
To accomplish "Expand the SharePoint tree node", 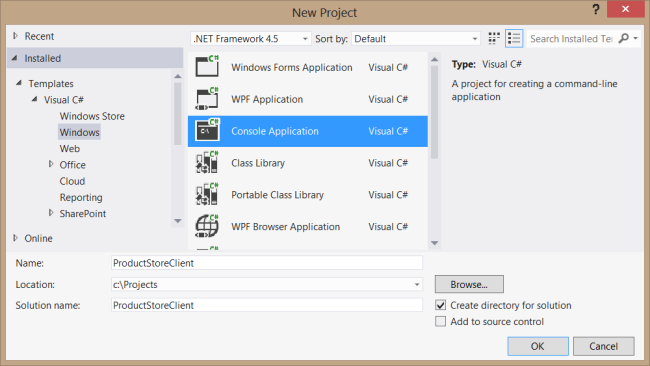I will pyautogui.click(x=51, y=213).
